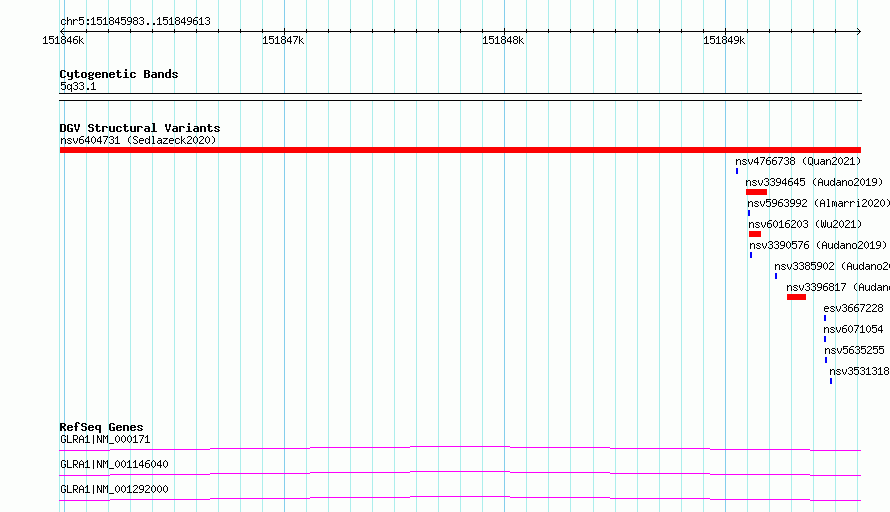The height and width of the screenshot is (512, 890).
Task: Select the DGV Structural Variants track title
Action: coord(140,128)
